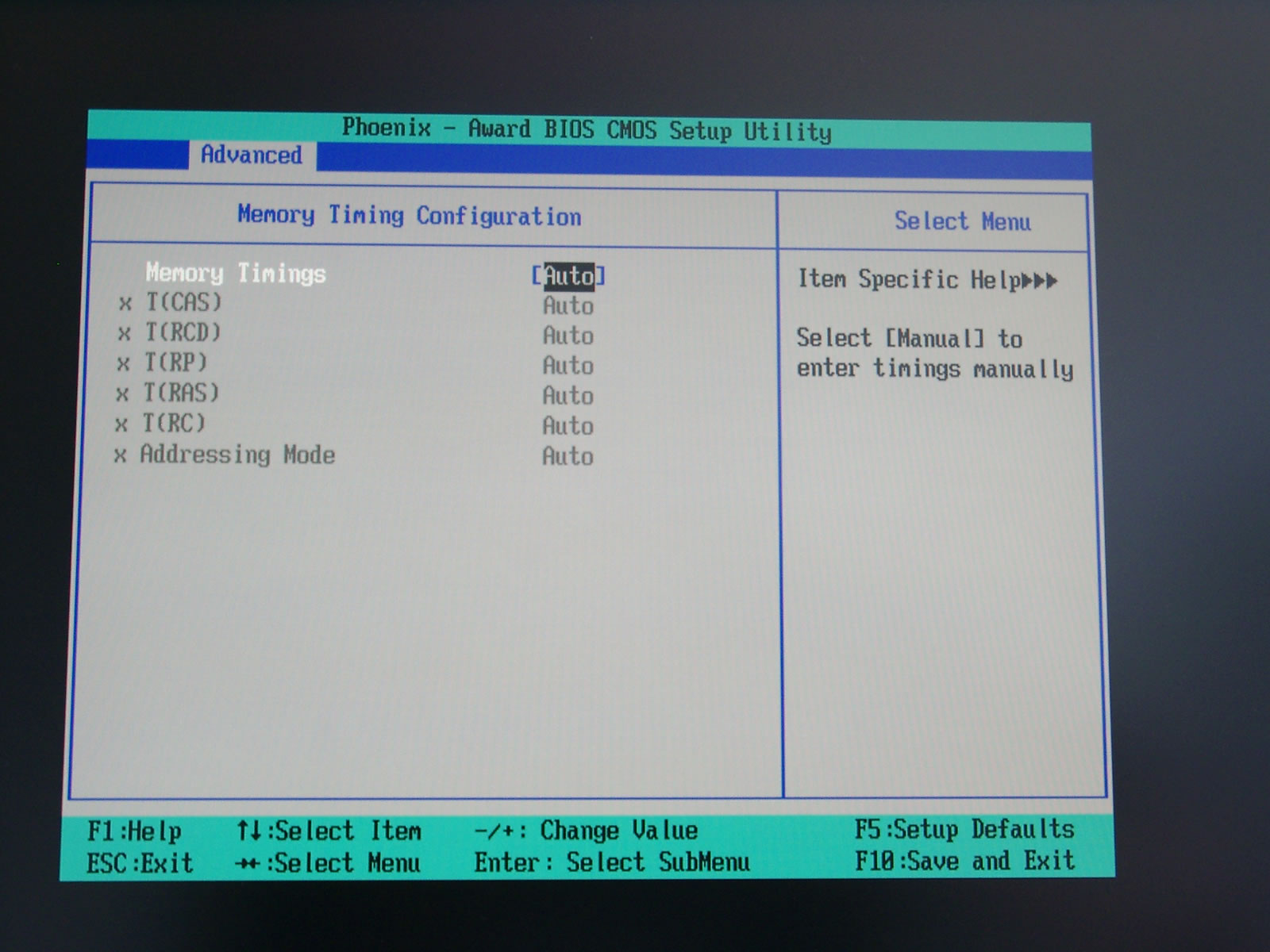This screenshot has width=1270, height=952.
Task: Click the F1:Help hint
Action: [x=135, y=831]
